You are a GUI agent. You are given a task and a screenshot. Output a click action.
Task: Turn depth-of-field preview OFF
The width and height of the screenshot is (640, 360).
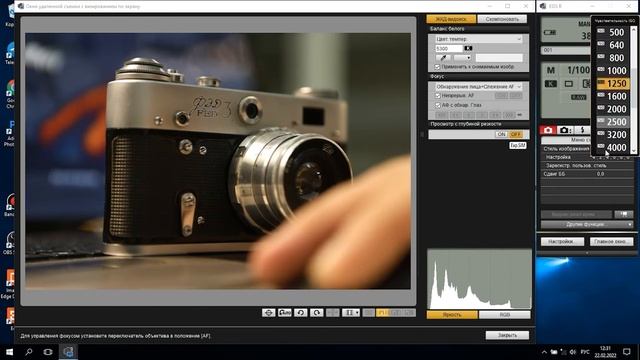coord(516,134)
